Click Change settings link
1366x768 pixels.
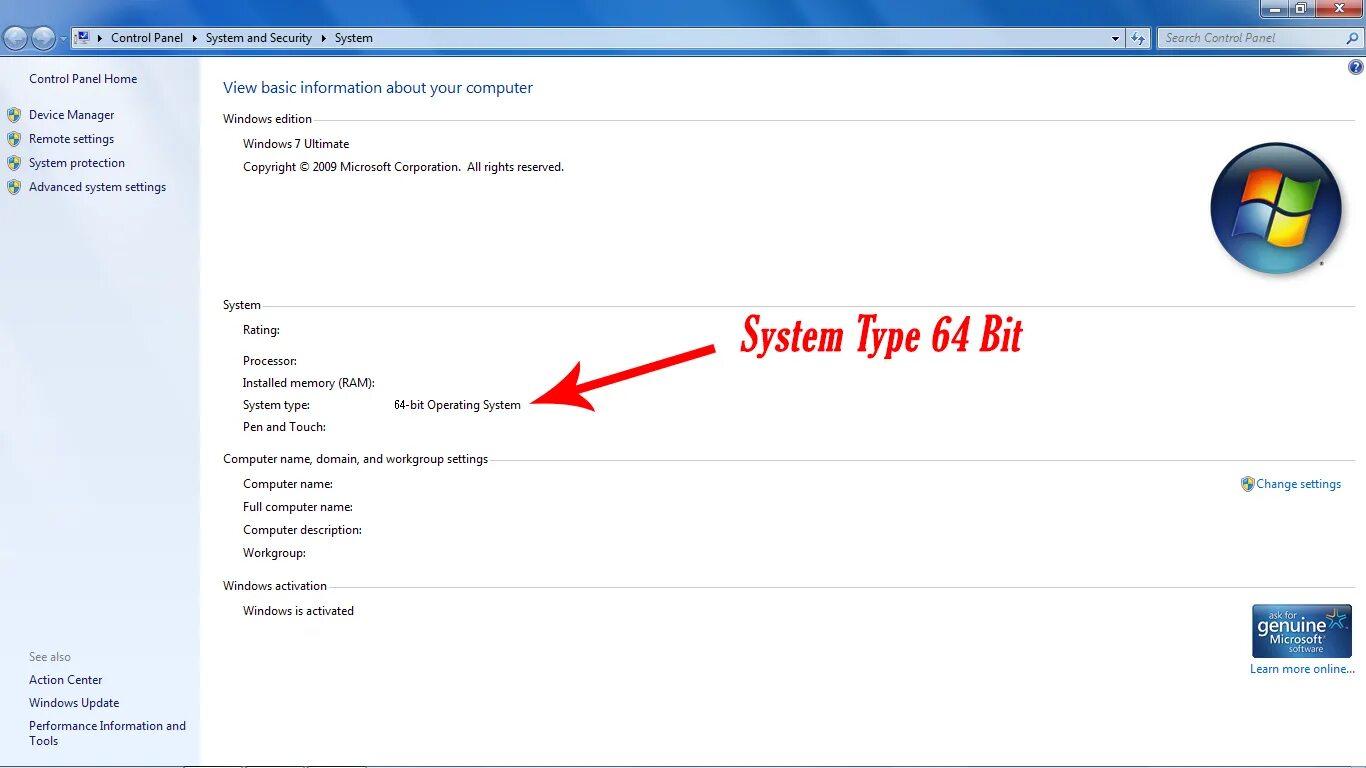tap(1298, 484)
